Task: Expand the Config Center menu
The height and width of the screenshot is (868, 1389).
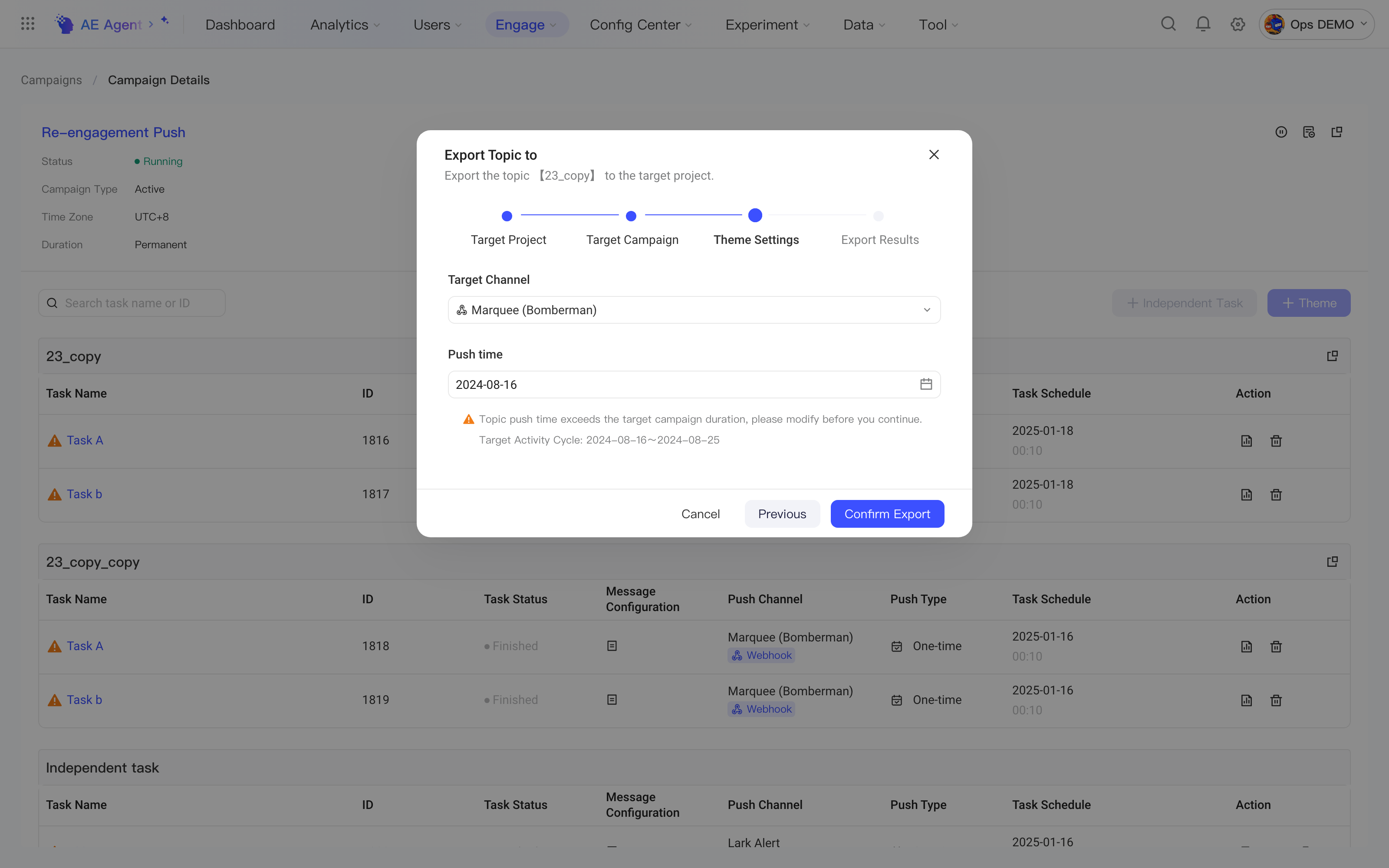Action: 641,25
